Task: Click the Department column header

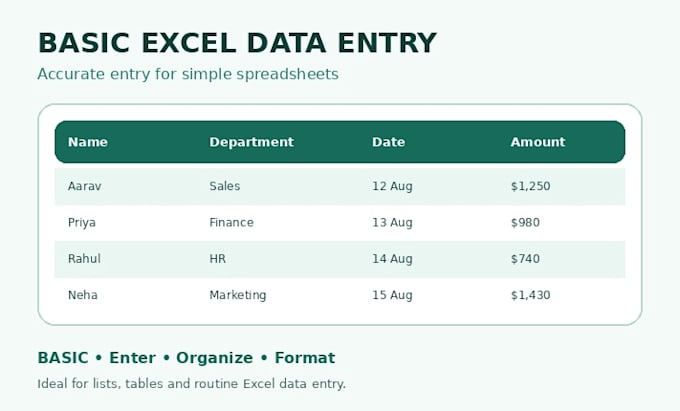Action: [252, 142]
